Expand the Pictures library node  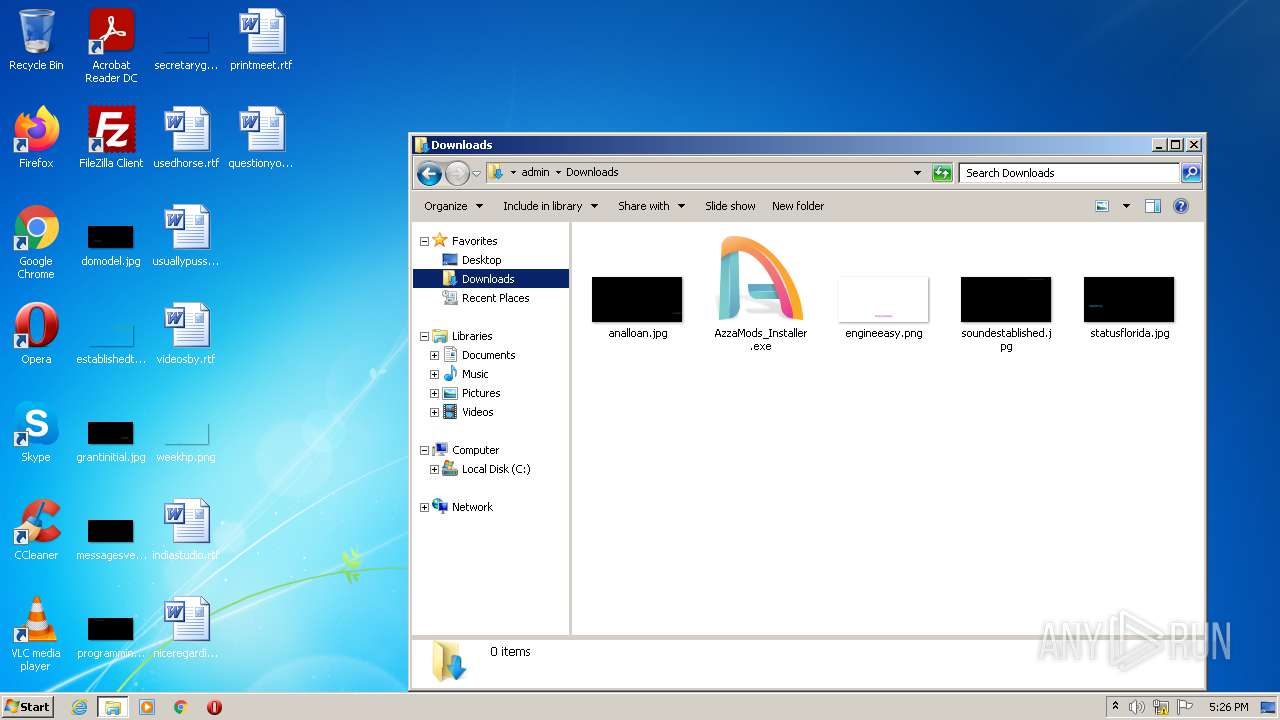click(434, 393)
